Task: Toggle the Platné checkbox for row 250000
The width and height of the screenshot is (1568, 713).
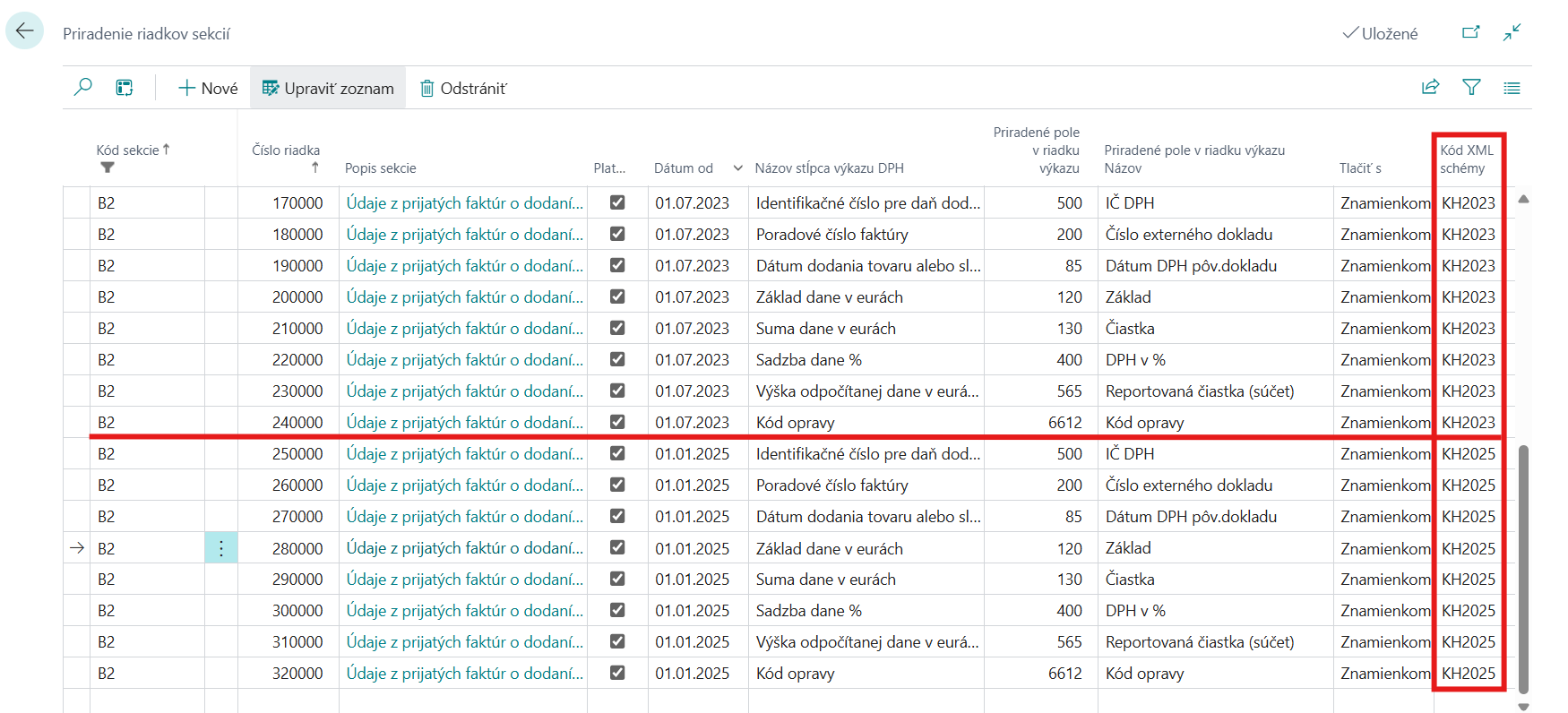Action: point(617,453)
